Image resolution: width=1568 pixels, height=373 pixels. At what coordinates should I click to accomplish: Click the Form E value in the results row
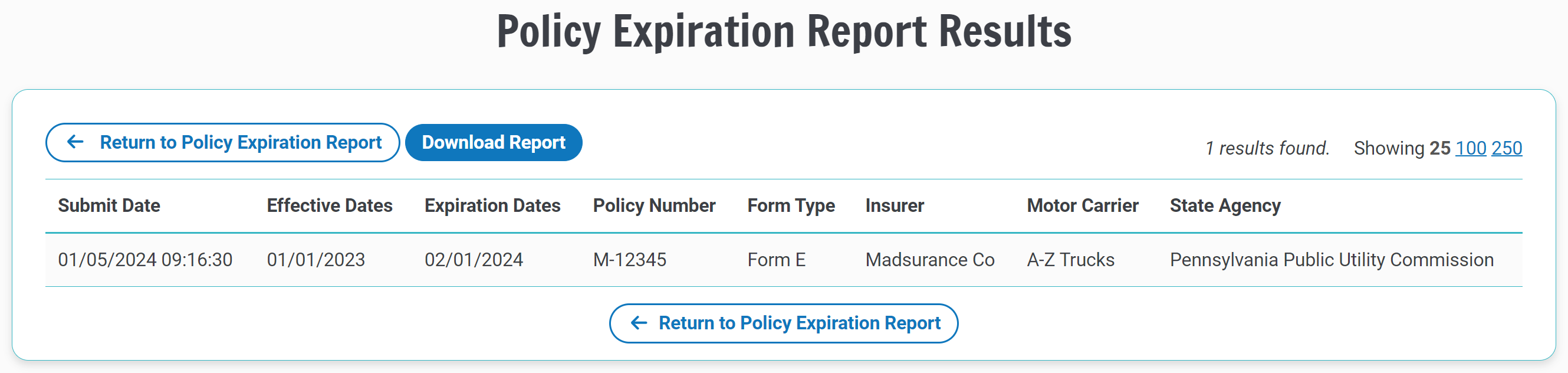pyautogui.click(x=777, y=260)
